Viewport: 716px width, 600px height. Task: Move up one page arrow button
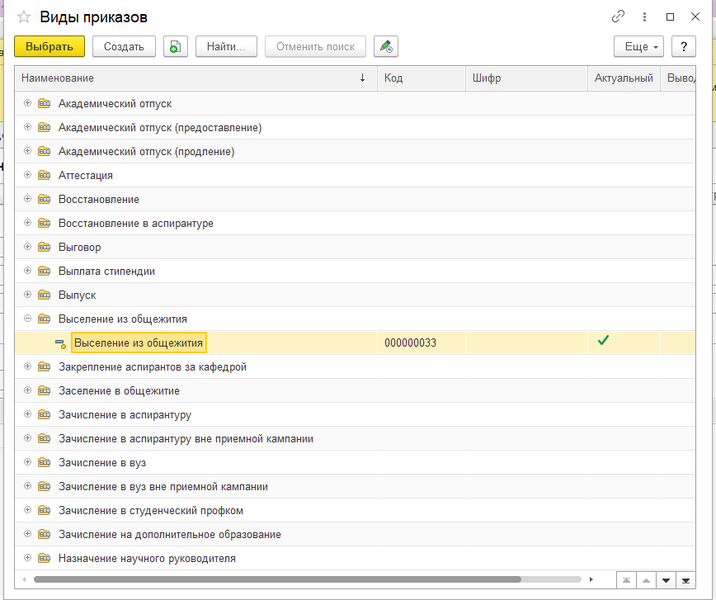[x=646, y=580]
